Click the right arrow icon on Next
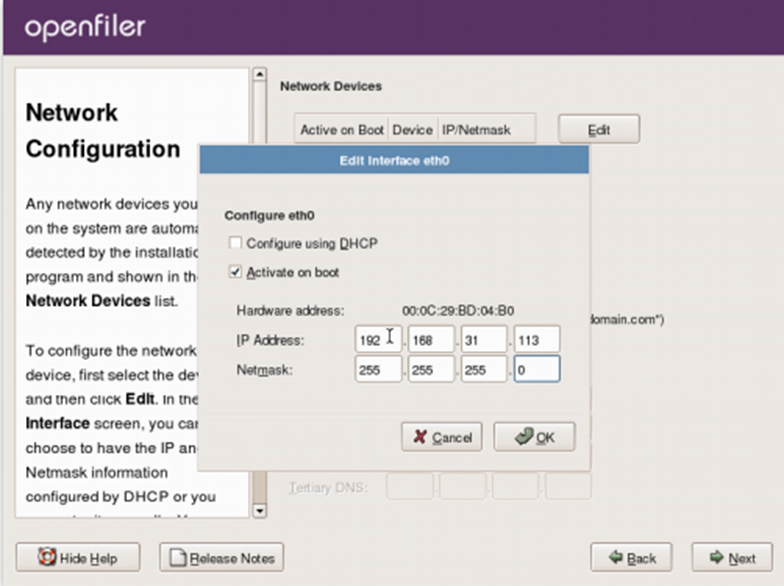 (716, 556)
